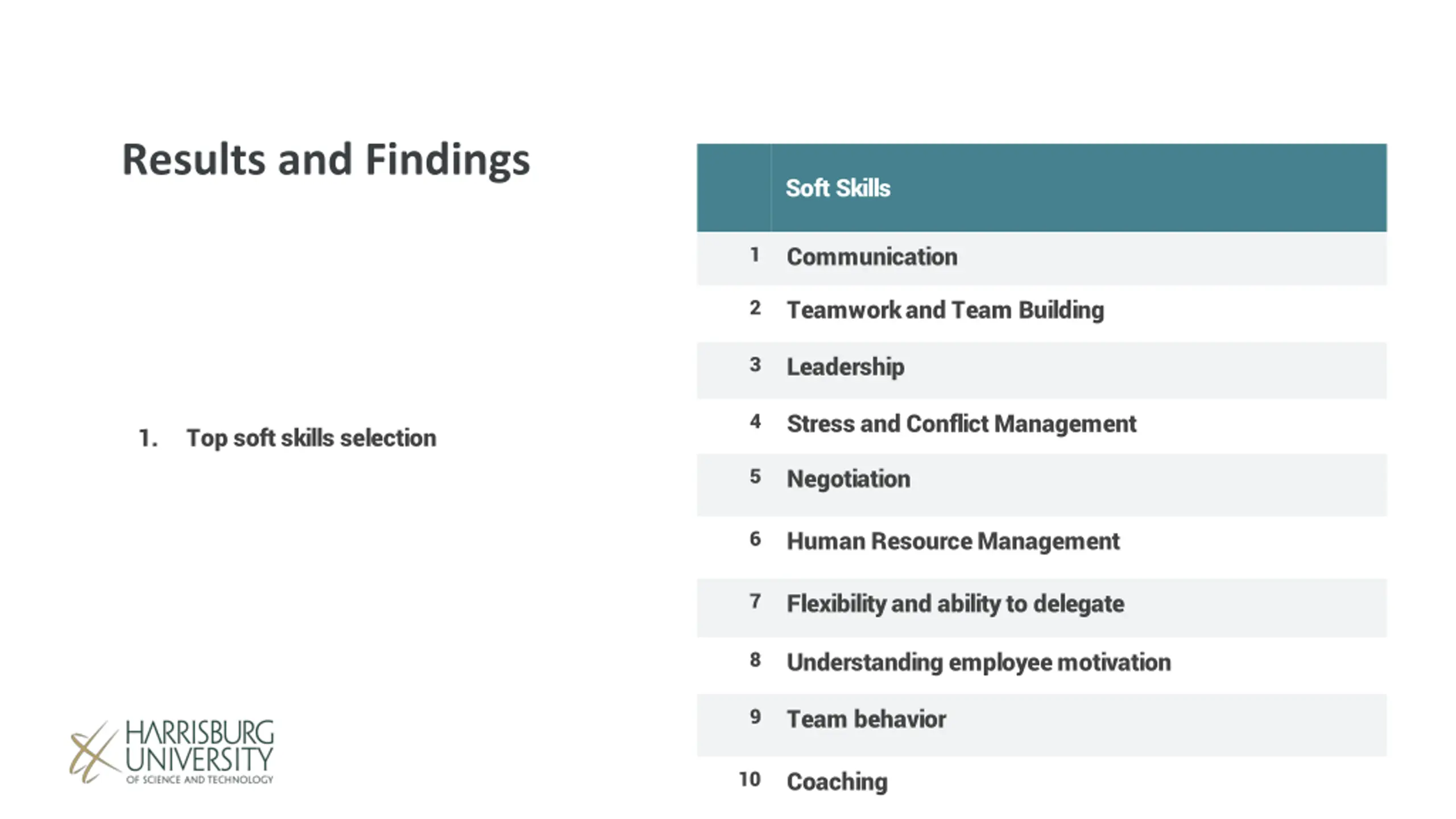Screen dimensions: 1456x819
Task: Select the Results and Findings title
Action: coord(326,160)
